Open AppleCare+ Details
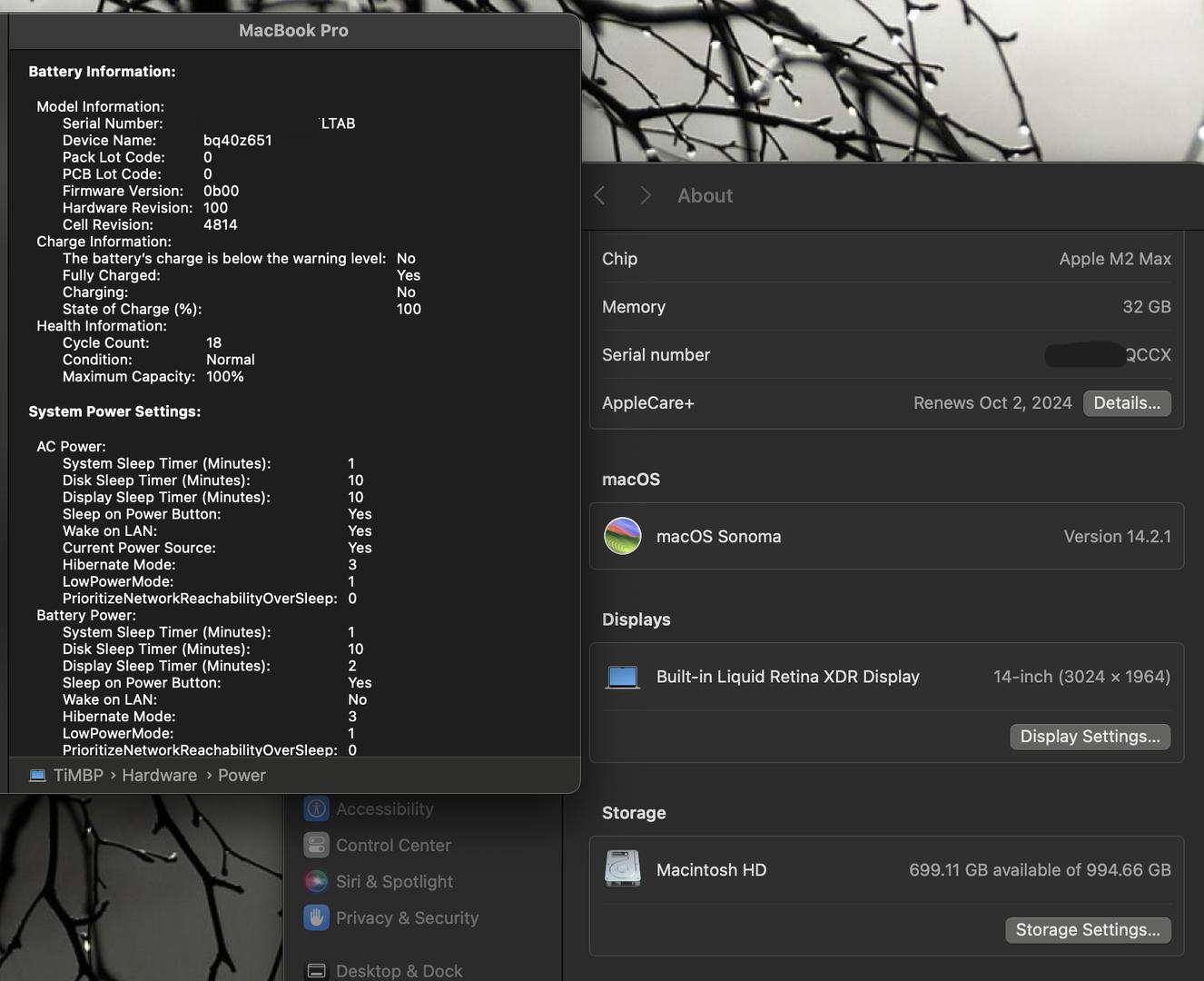The width and height of the screenshot is (1204, 981). pos(1127,402)
